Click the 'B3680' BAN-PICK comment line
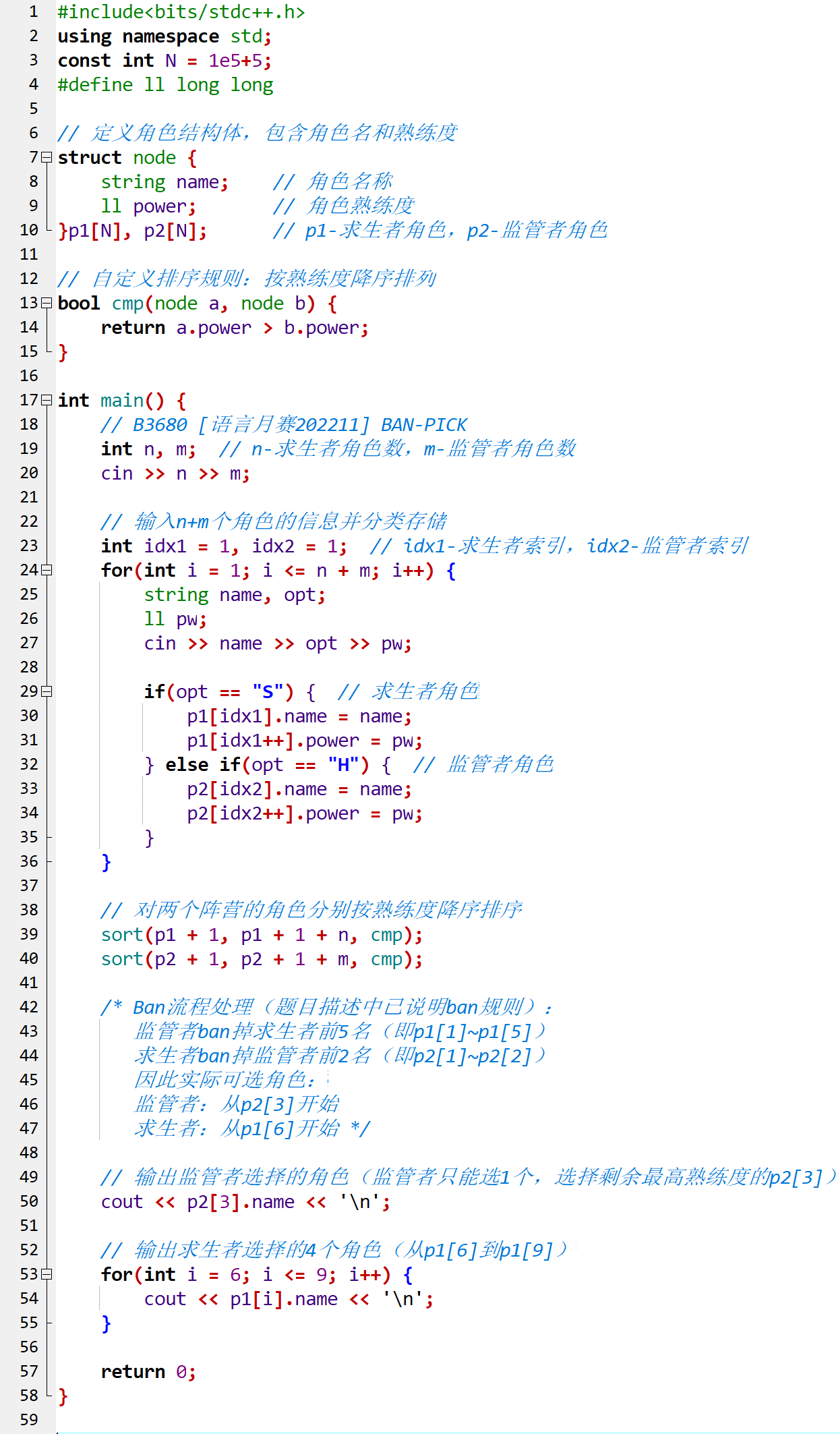Image resolution: width=840 pixels, height=1434 pixels. [x=283, y=425]
